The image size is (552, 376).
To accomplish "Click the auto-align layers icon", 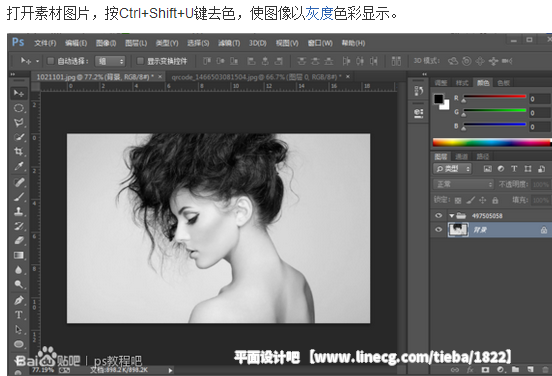I will tap(396, 61).
